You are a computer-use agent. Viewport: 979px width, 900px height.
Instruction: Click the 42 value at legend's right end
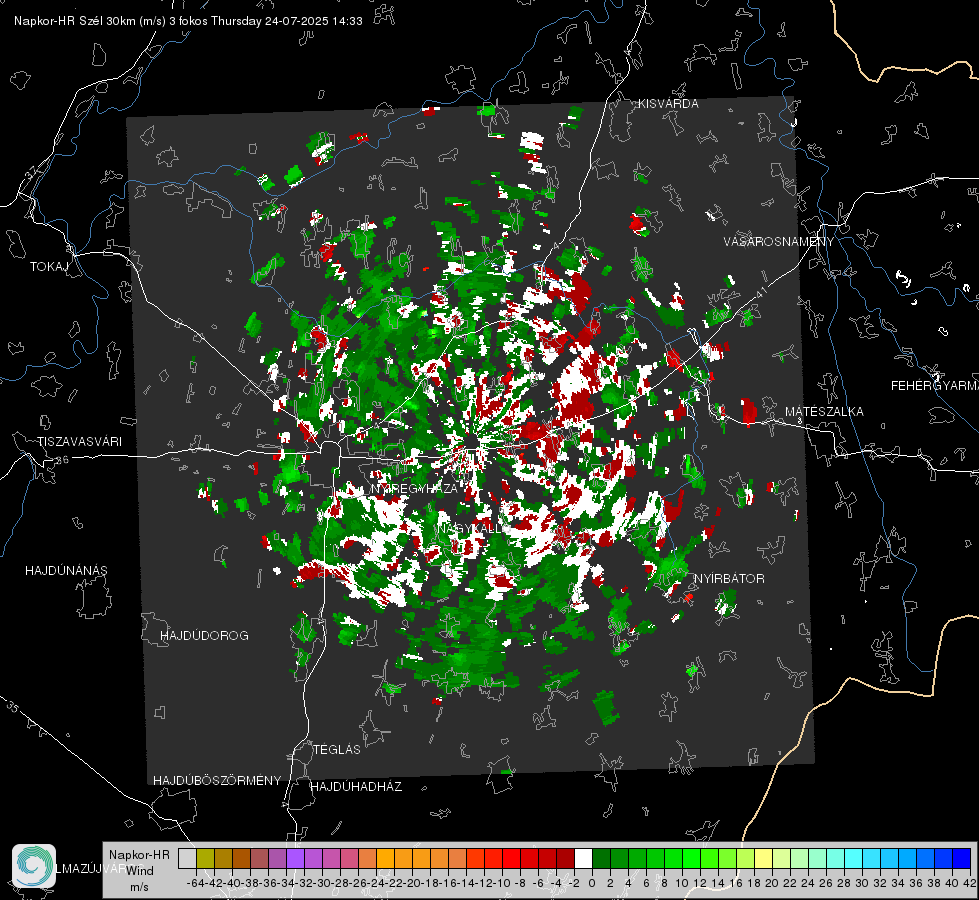pyautogui.click(x=969, y=883)
